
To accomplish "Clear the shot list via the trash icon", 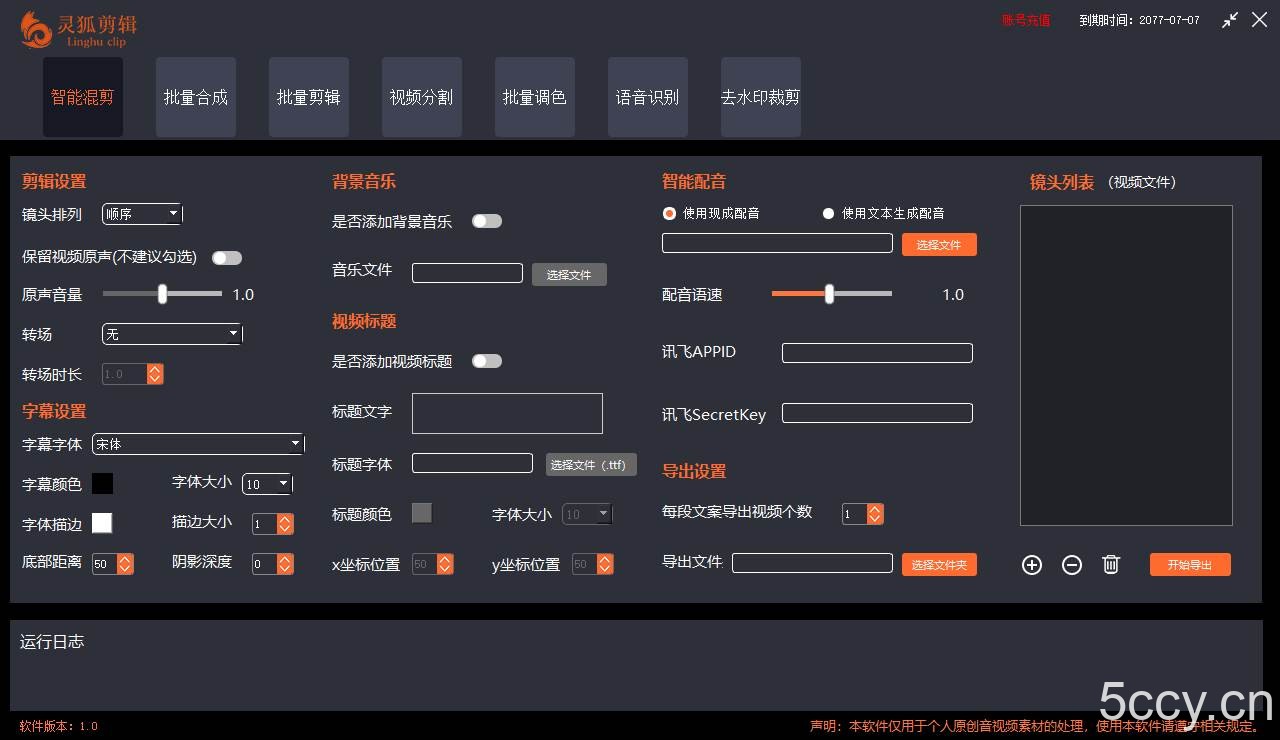I will pyautogui.click(x=1110, y=564).
